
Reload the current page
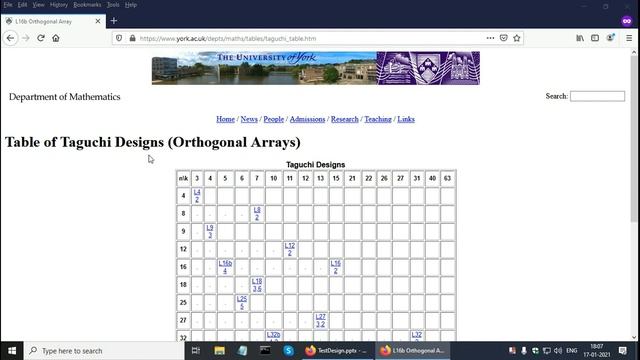(x=40, y=38)
